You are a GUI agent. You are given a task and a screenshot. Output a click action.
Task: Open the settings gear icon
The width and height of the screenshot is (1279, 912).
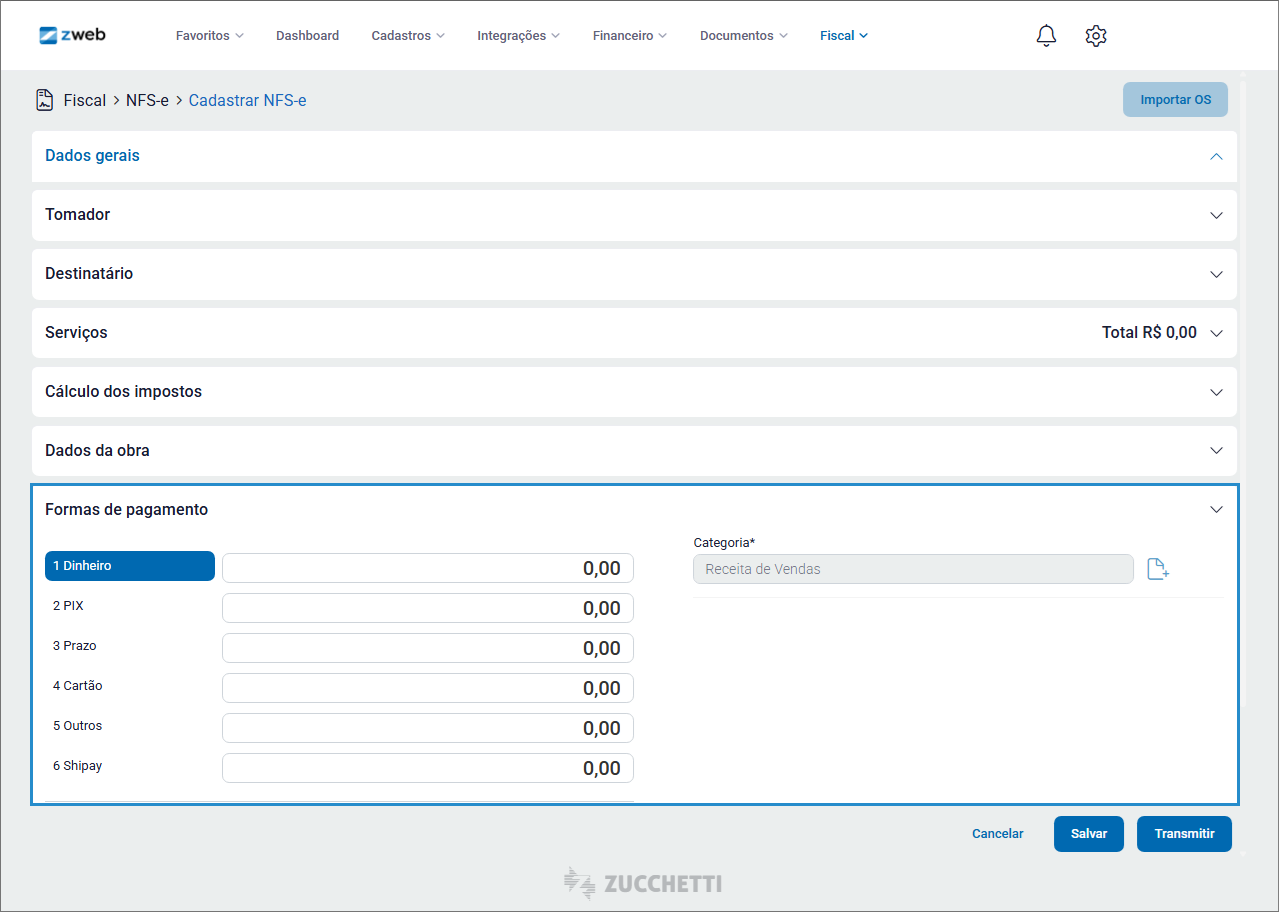point(1095,36)
